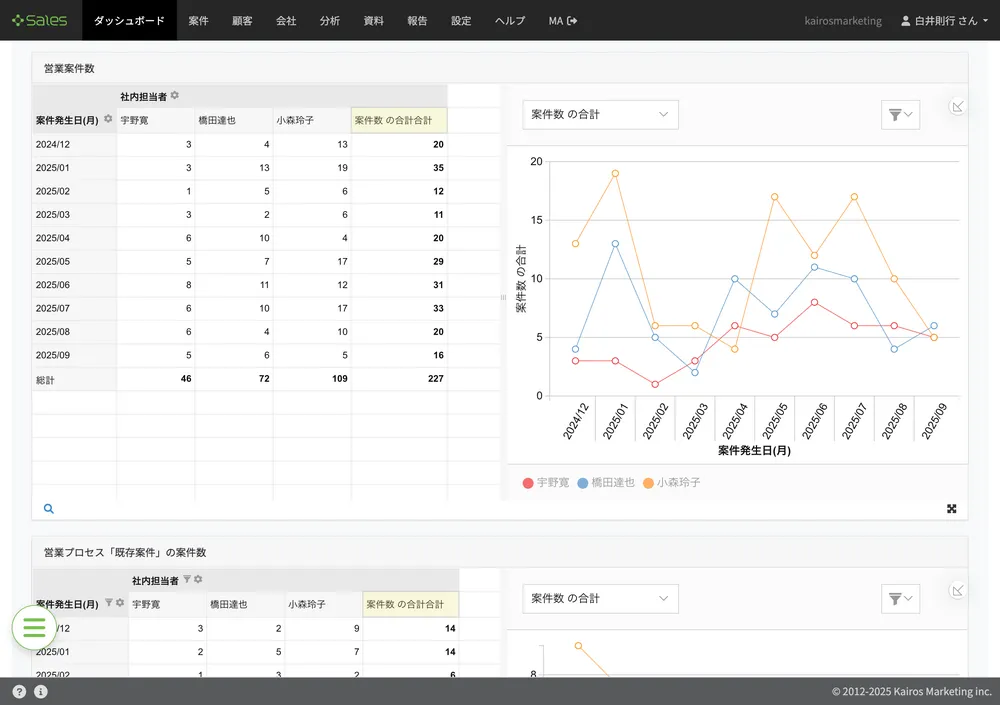The width and height of the screenshot is (1000, 705).
Task: Expand 営業案件数 panel to fullscreen
Action: 951,509
